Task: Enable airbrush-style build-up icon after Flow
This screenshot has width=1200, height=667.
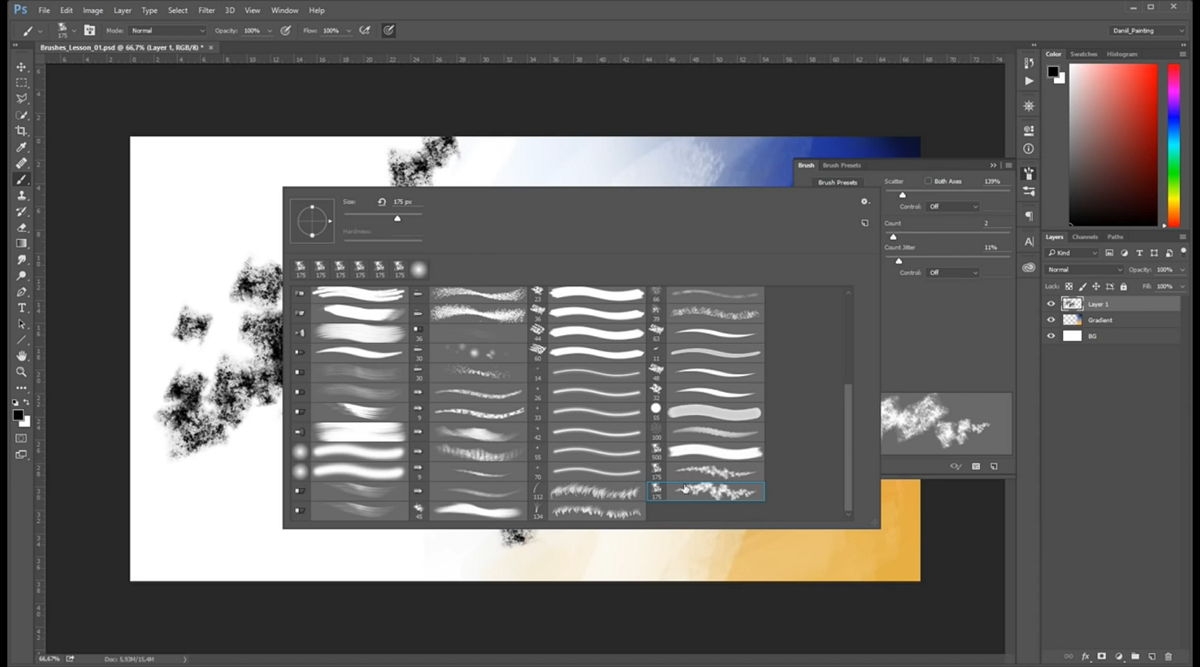Action: click(x=365, y=30)
